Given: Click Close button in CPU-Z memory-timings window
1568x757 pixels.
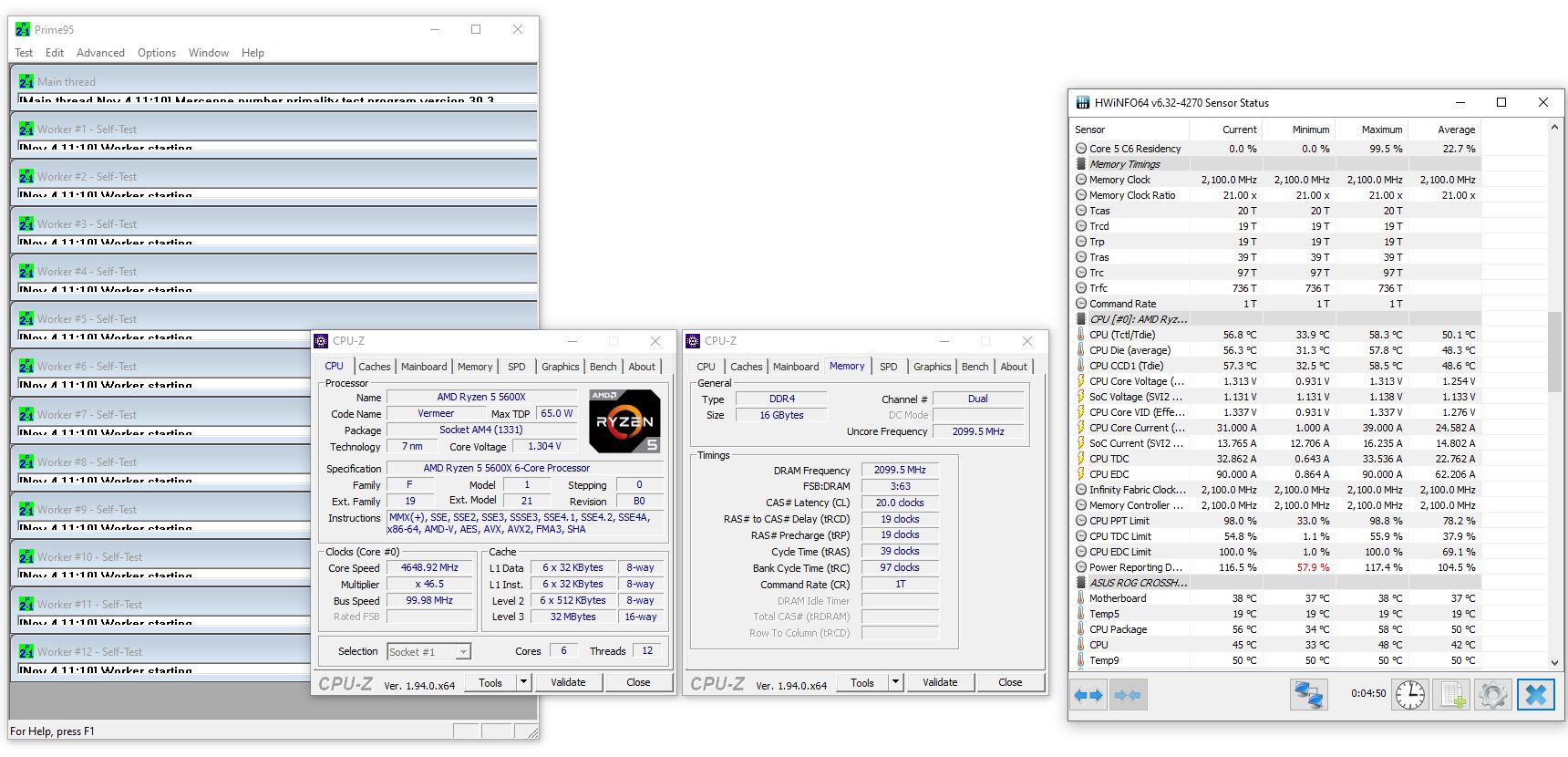Looking at the screenshot, I should [1010, 682].
